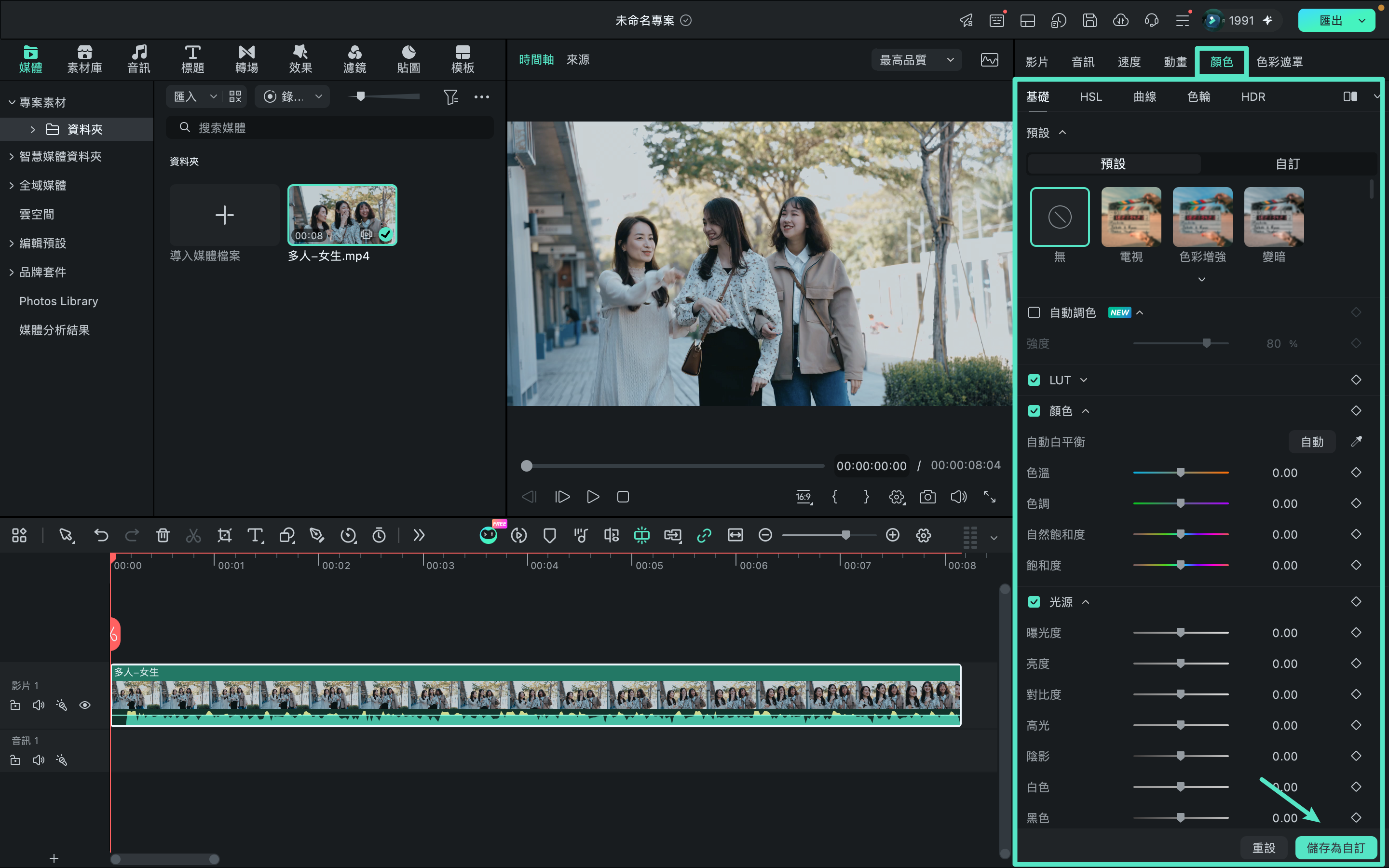Click the filter icon in media panel
The width and height of the screenshot is (1389, 868).
point(450,96)
